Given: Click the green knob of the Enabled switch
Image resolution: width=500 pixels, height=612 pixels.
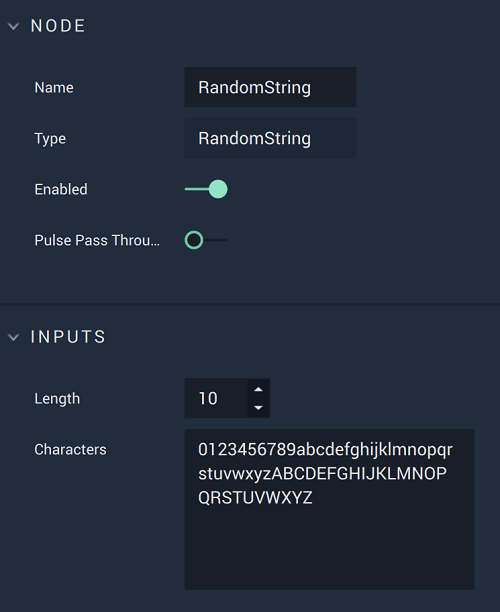Looking at the screenshot, I should 218,189.
